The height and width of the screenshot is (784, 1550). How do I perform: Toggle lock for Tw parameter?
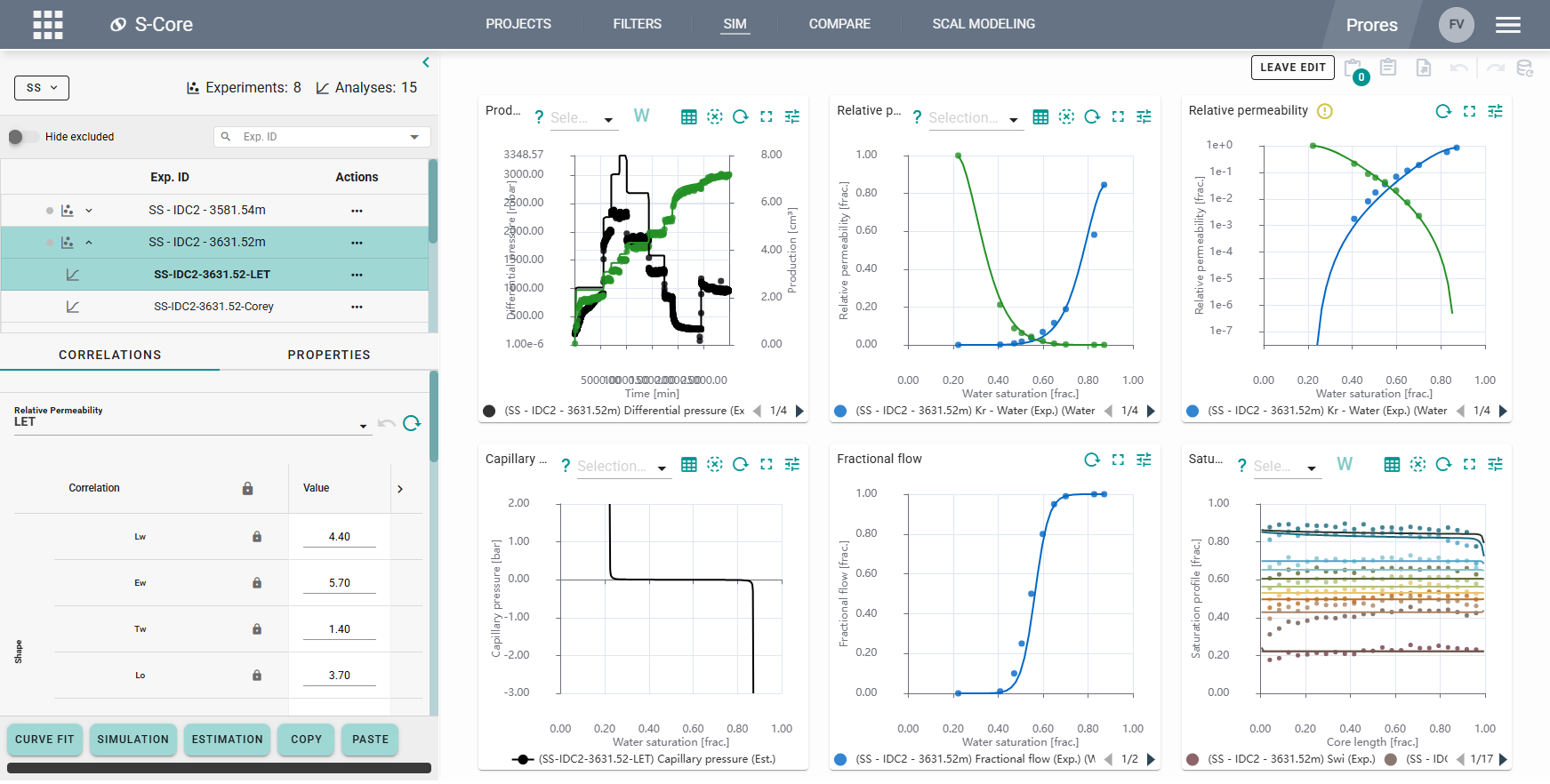point(257,629)
